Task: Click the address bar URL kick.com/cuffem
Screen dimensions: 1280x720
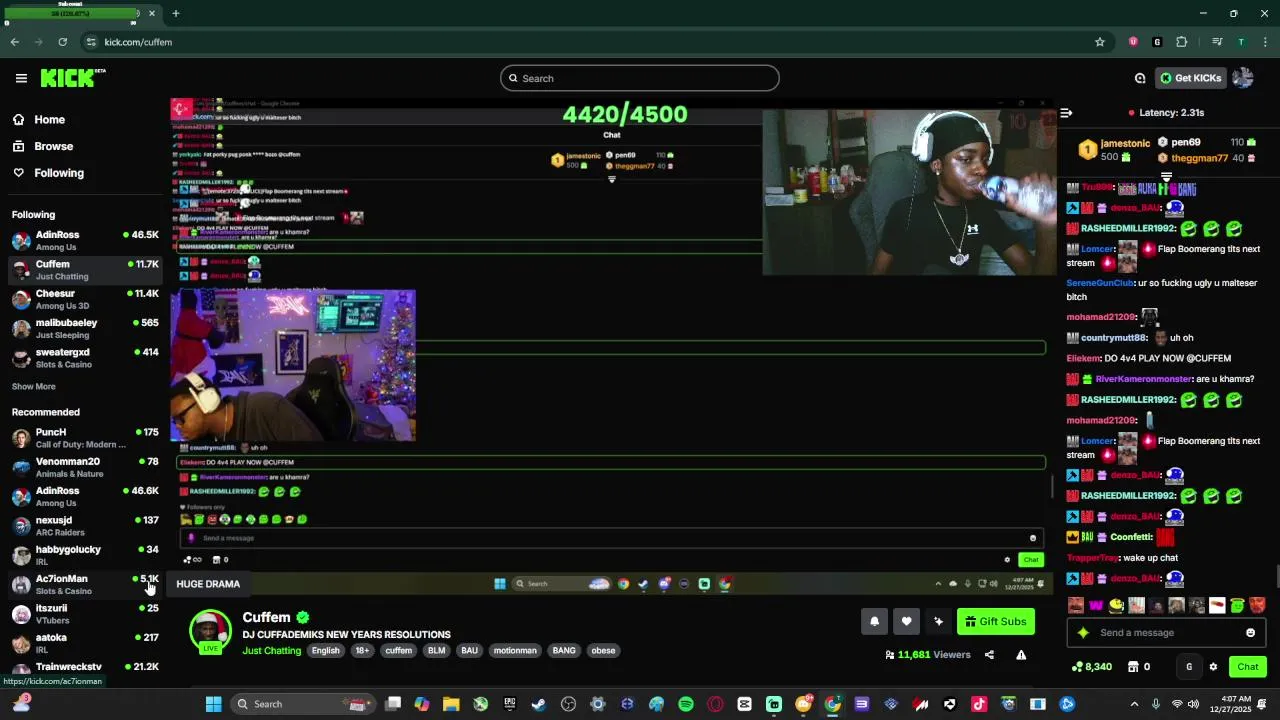Action: pyautogui.click(x=138, y=42)
